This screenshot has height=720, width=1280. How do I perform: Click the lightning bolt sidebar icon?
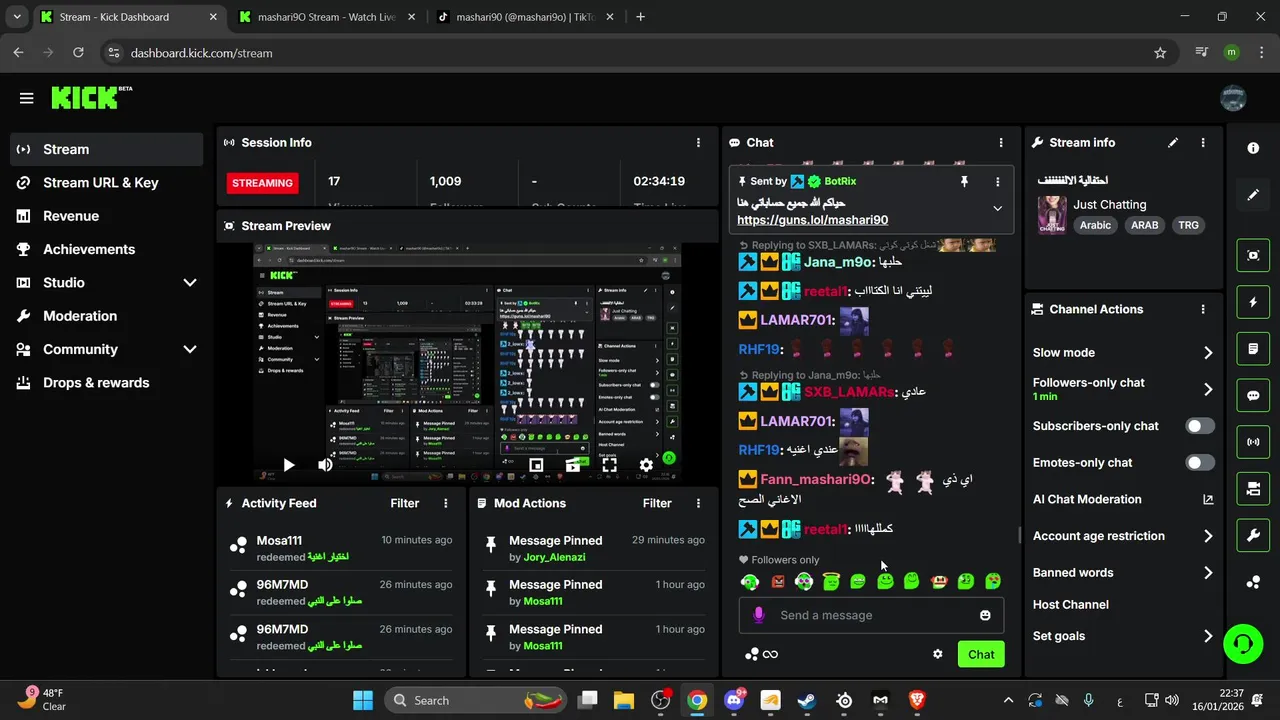[x=1253, y=302]
